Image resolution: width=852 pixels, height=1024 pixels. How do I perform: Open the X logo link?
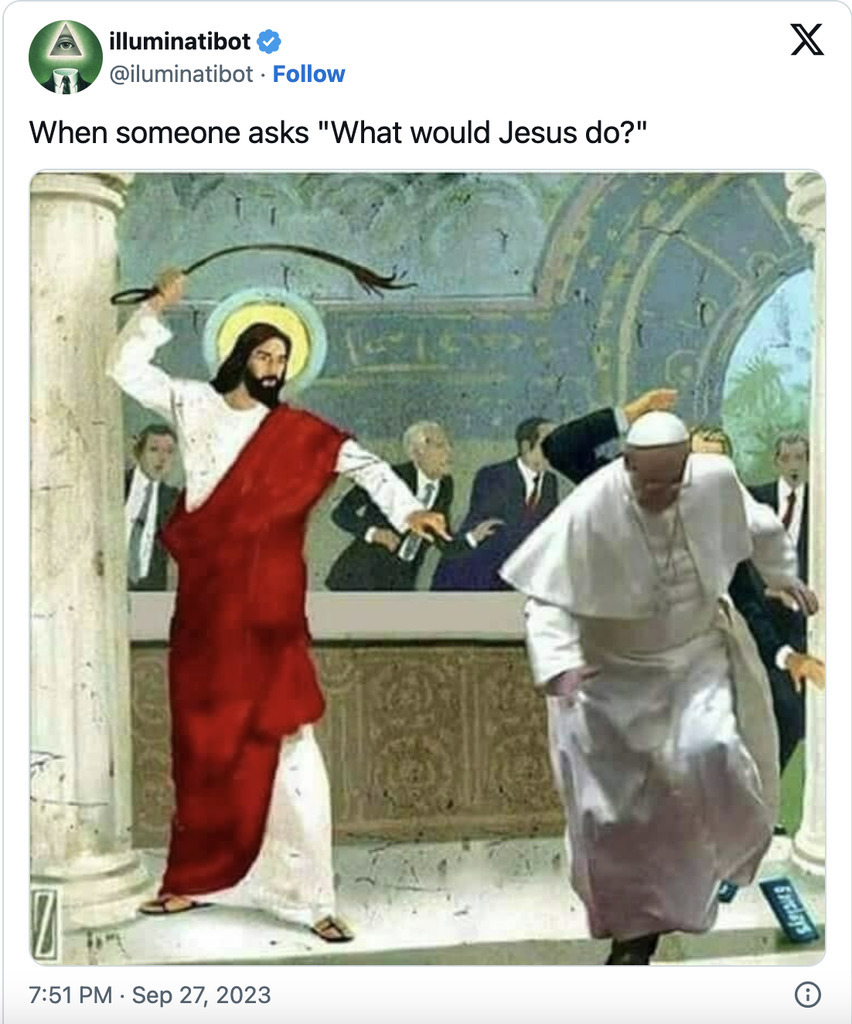point(807,40)
